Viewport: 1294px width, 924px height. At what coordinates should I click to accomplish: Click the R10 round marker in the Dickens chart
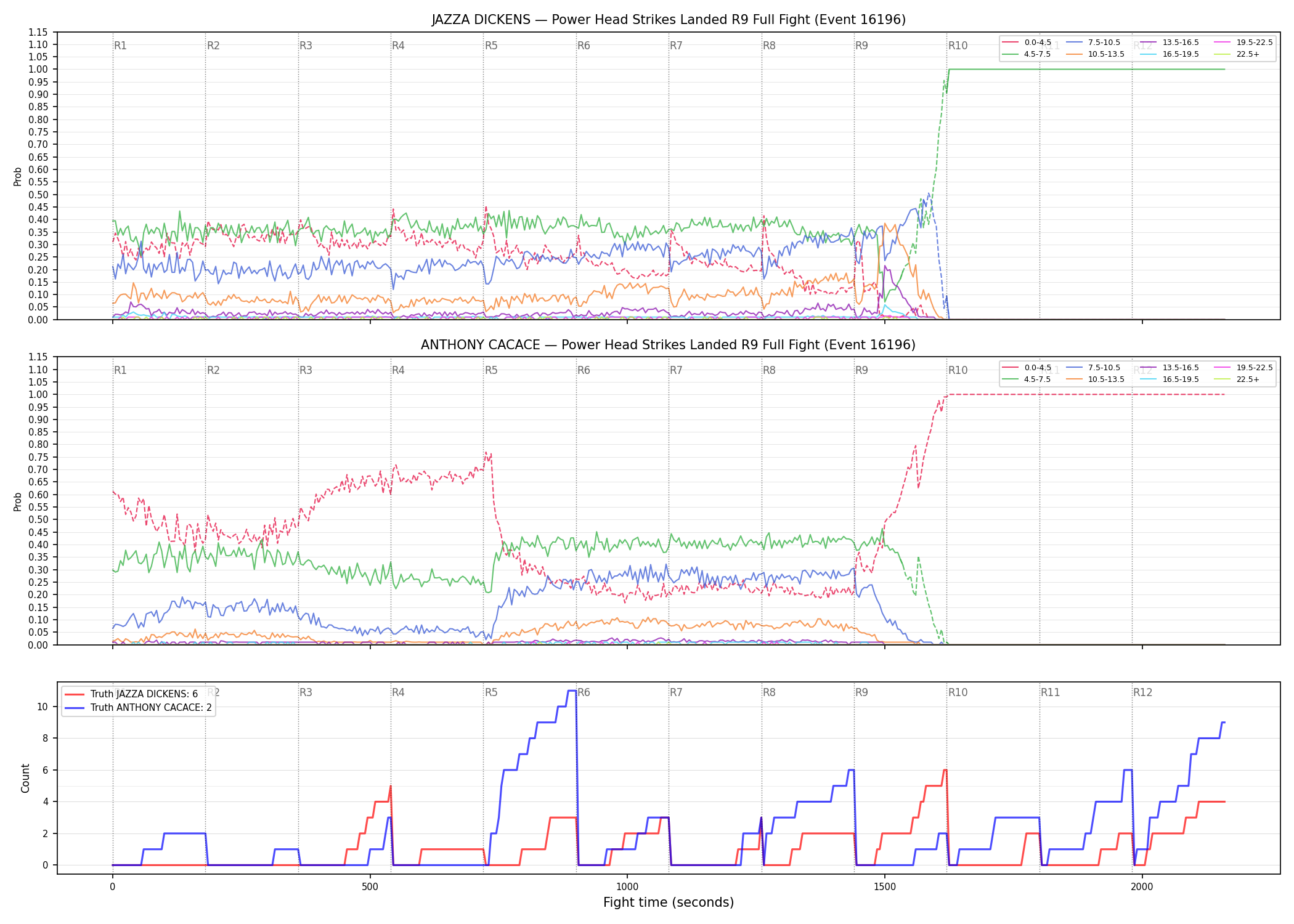point(958,46)
